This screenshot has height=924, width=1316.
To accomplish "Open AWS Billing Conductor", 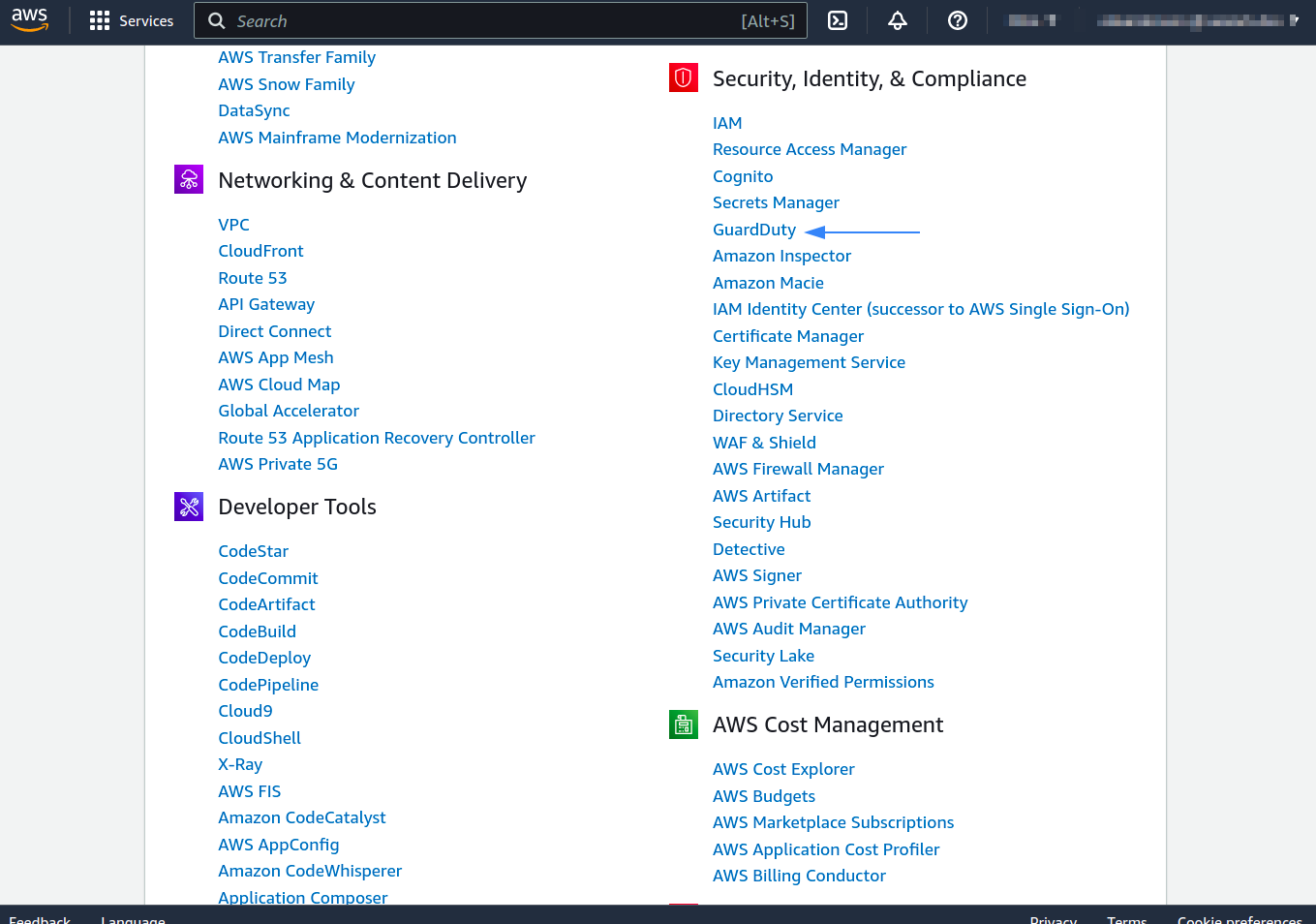I will click(x=799, y=876).
